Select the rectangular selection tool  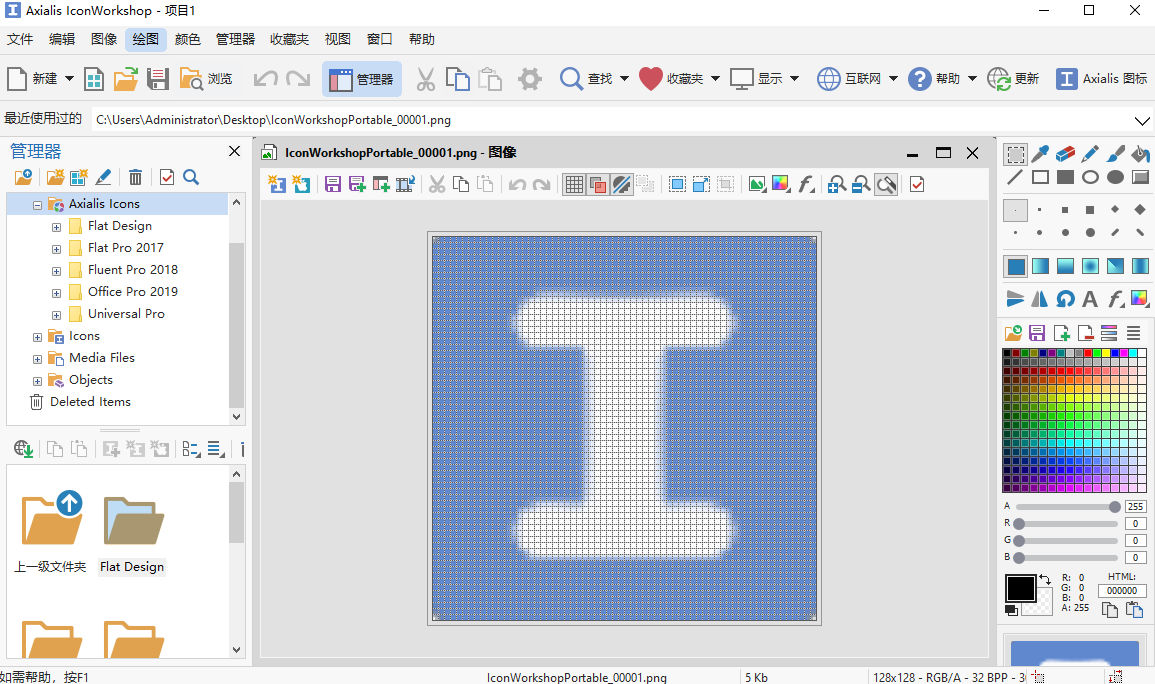[x=1015, y=154]
